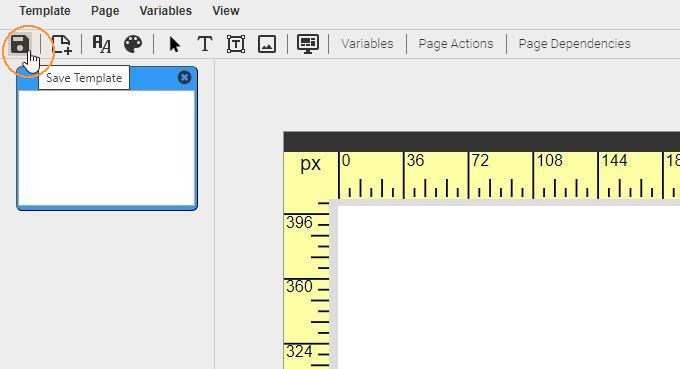Click the Save Template floppy disk icon
The height and width of the screenshot is (369, 680).
(20, 44)
